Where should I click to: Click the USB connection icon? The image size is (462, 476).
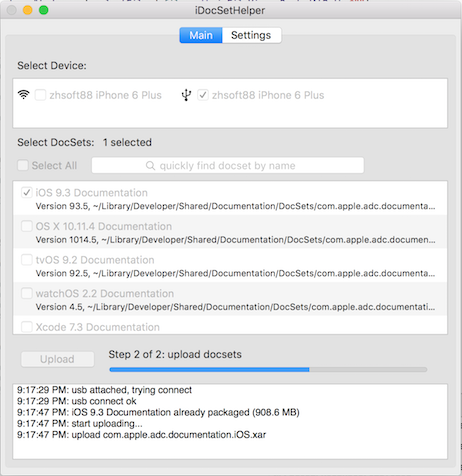tap(186, 95)
